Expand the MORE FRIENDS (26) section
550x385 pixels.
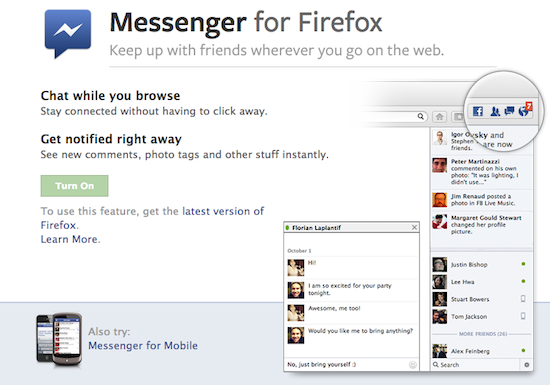483,334
